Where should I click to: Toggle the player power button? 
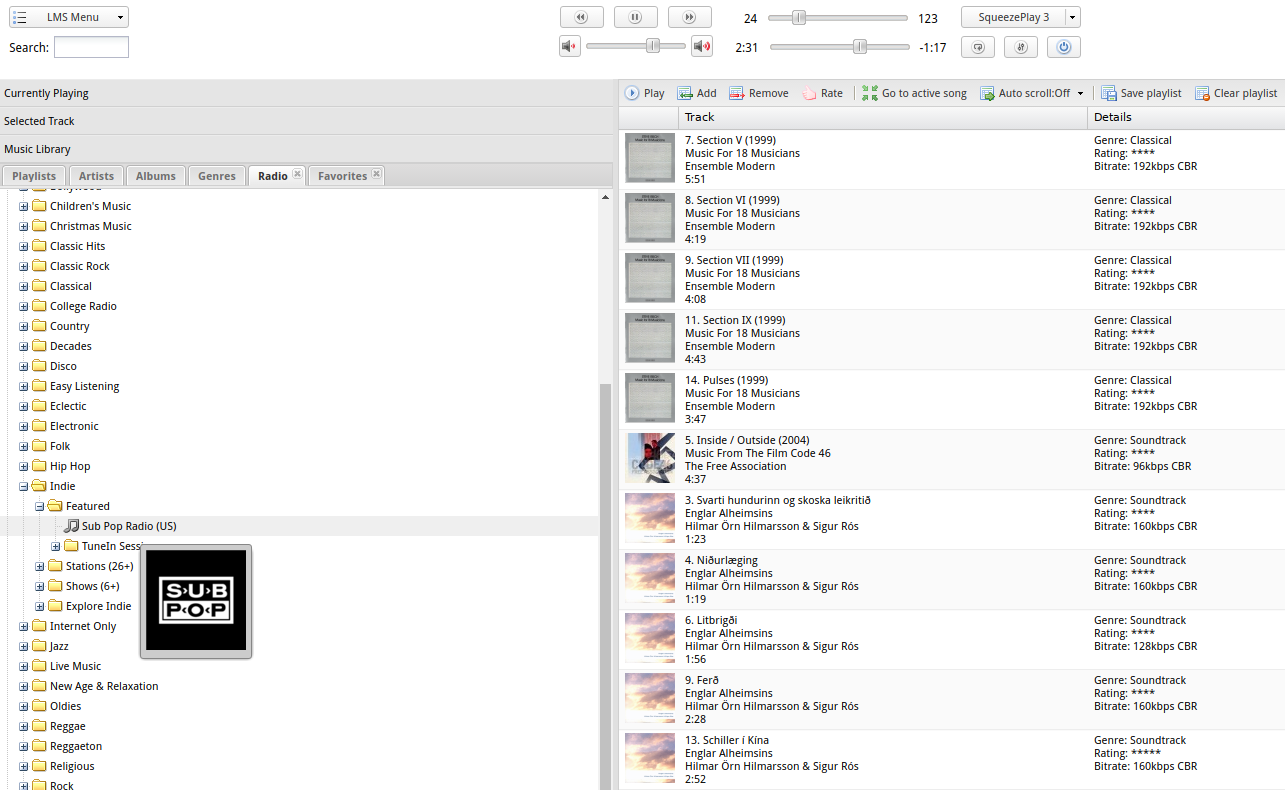[1064, 47]
